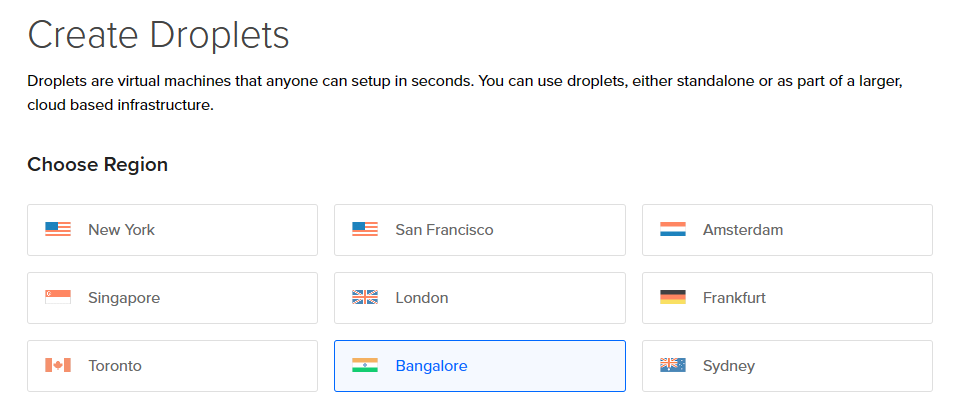This screenshot has height=405, width=959.
Task: Click the Create Droplets page heading
Action: coord(158,36)
